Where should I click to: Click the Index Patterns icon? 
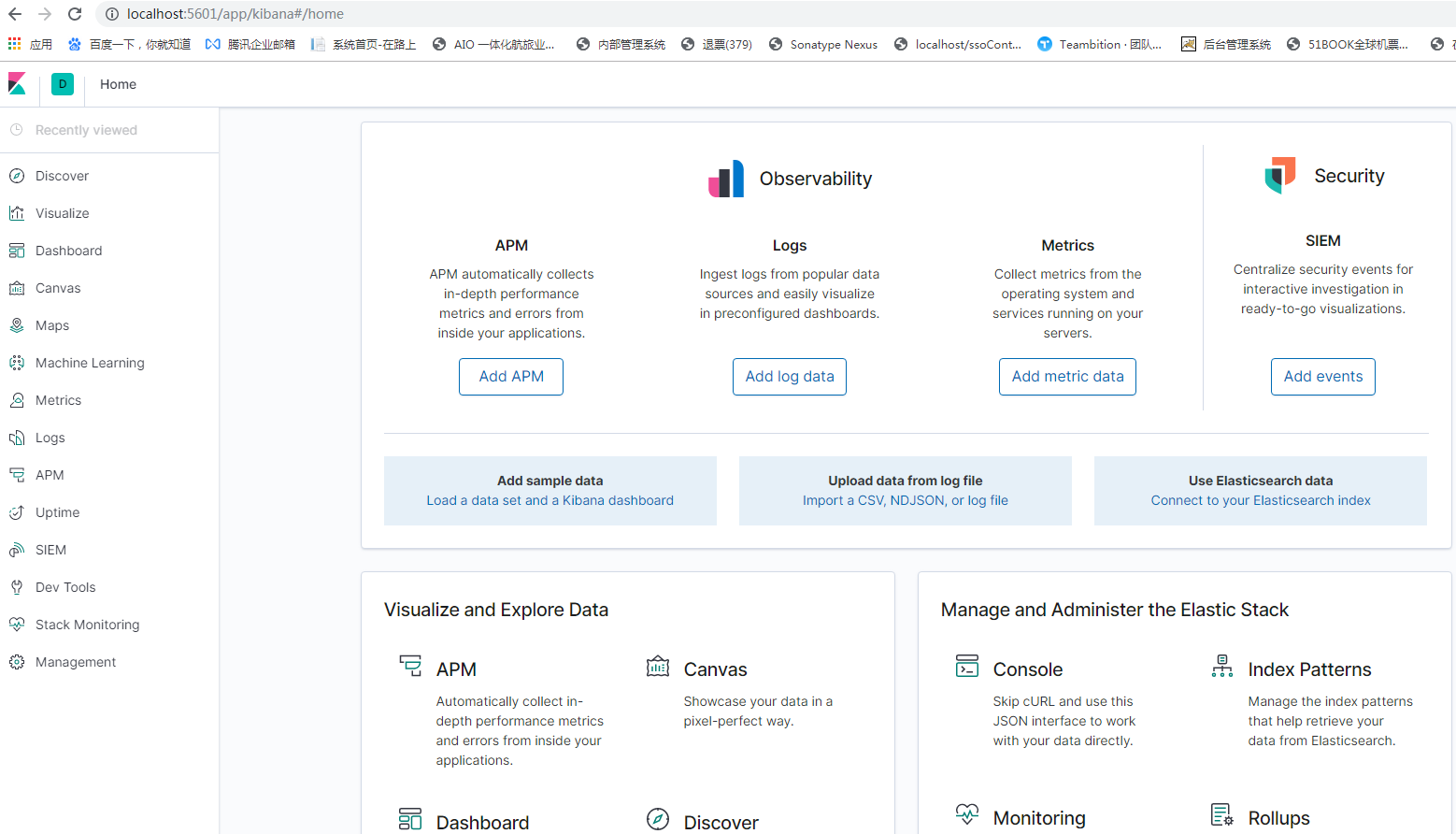click(x=1222, y=666)
